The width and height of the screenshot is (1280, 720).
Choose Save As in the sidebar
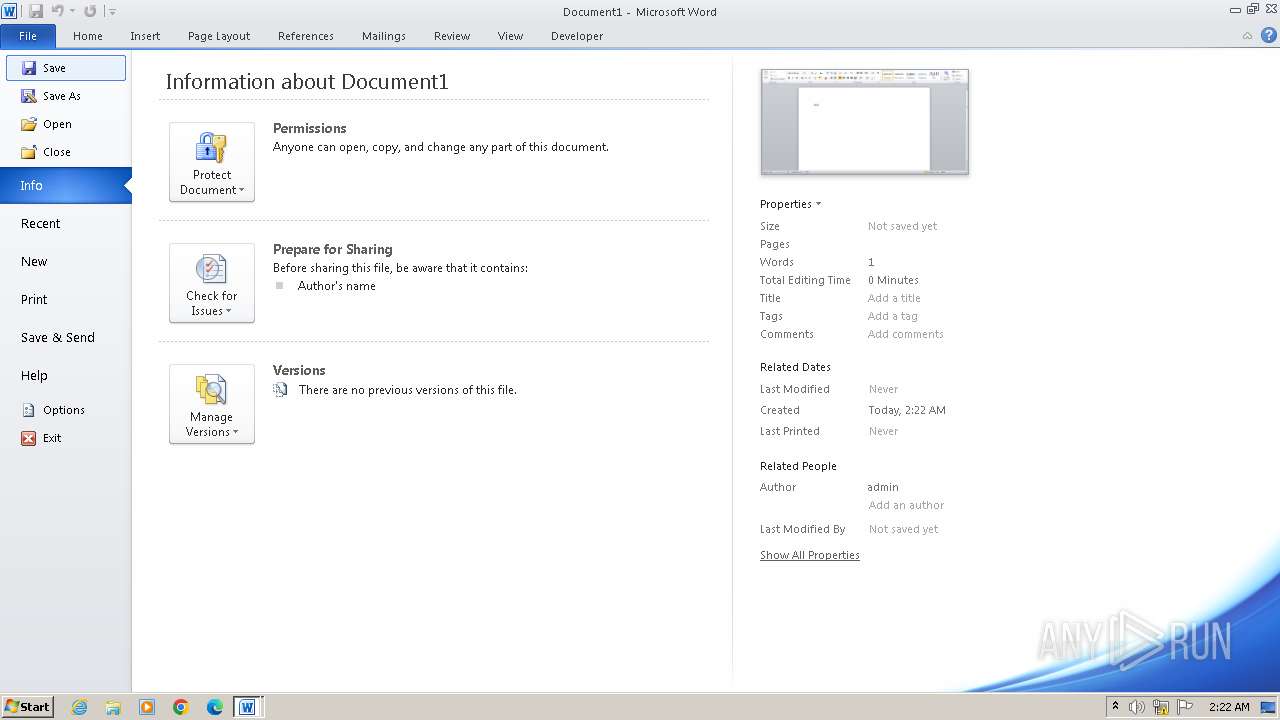(66, 96)
